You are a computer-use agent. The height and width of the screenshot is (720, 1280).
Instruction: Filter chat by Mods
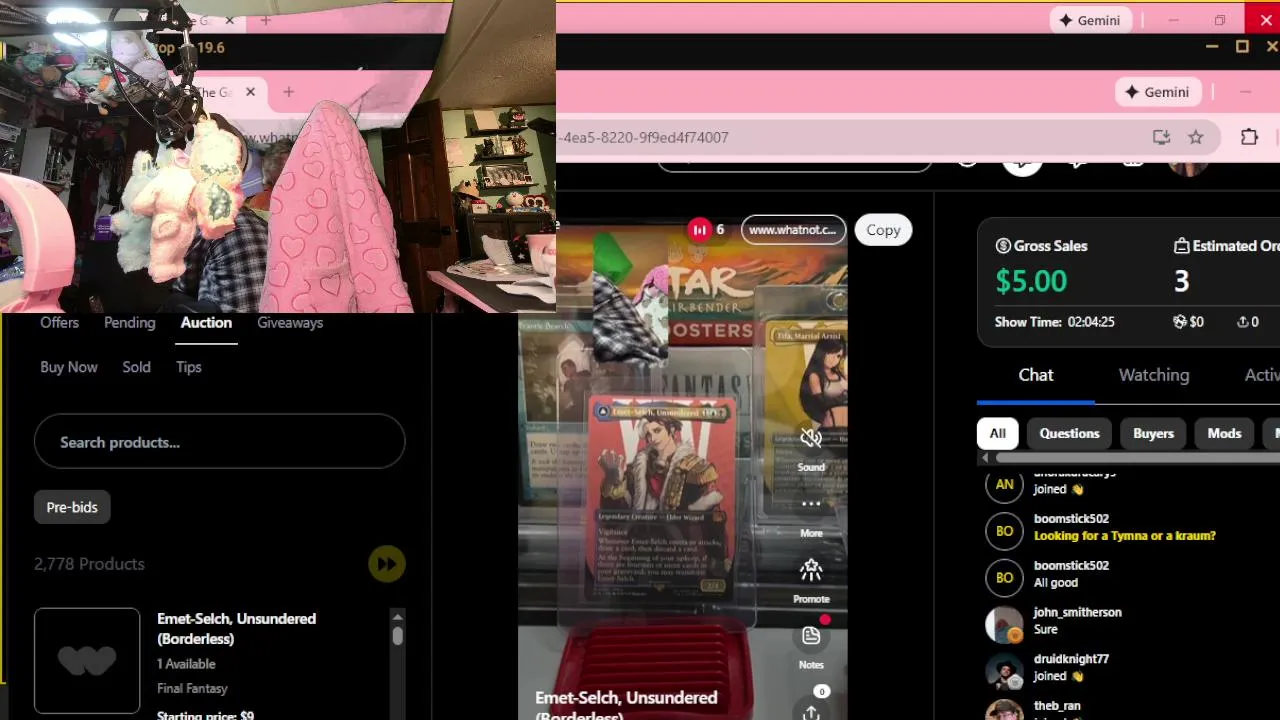[1224, 433]
